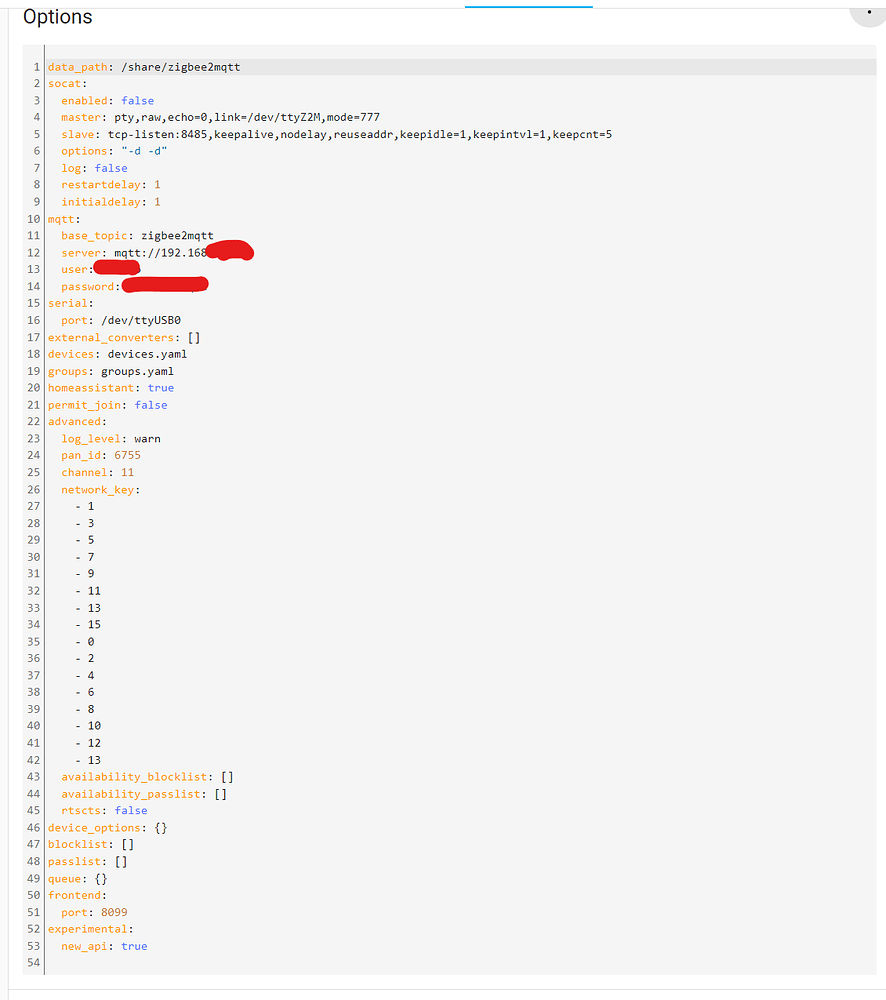Click the false value after permit_join
Image resolution: width=886 pixels, height=1000 pixels.
tap(151, 404)
